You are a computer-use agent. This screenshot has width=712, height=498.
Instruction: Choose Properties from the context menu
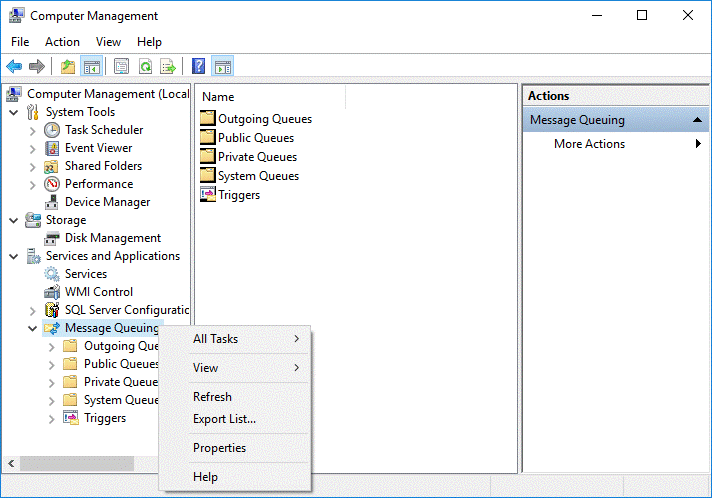tap(219, 448)
